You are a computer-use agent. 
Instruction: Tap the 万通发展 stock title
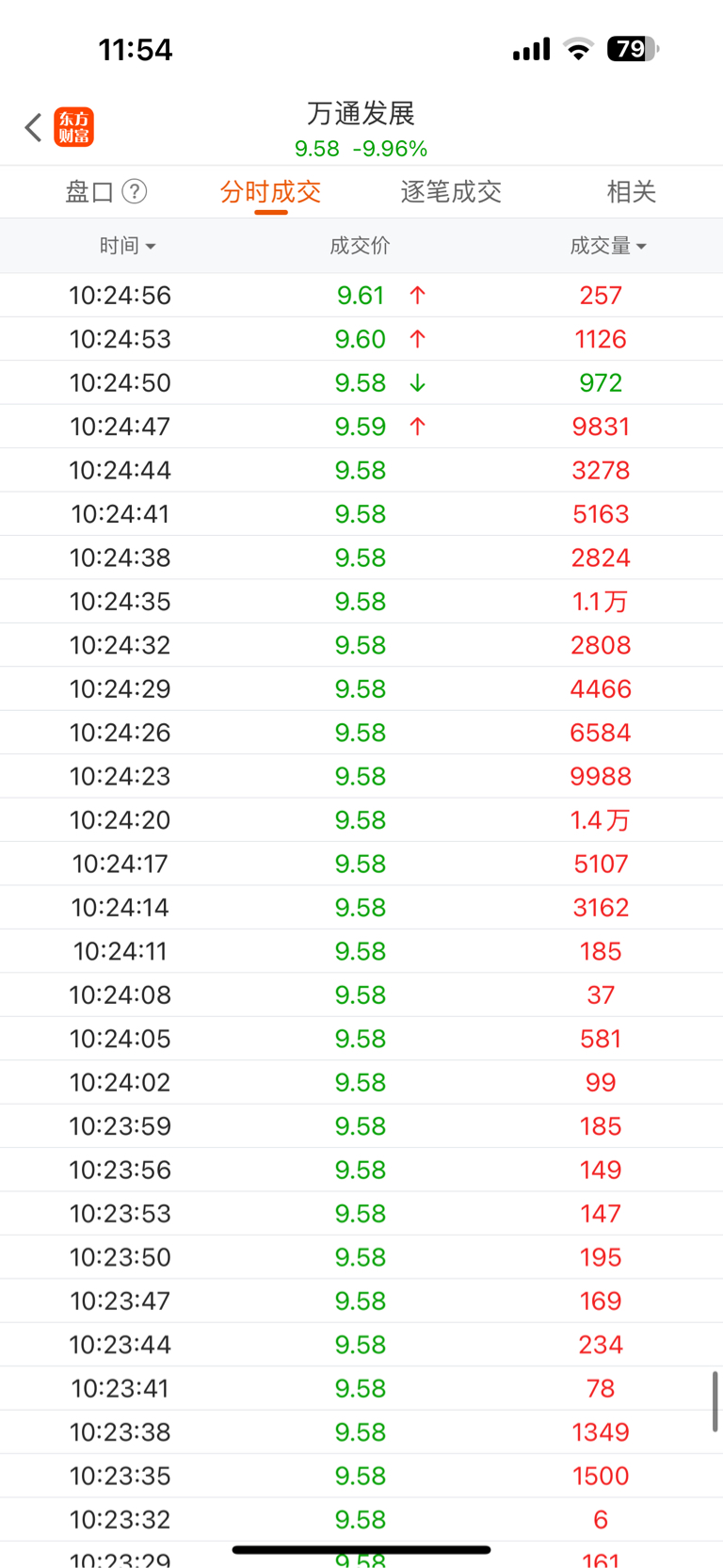[x=361, y=113]
